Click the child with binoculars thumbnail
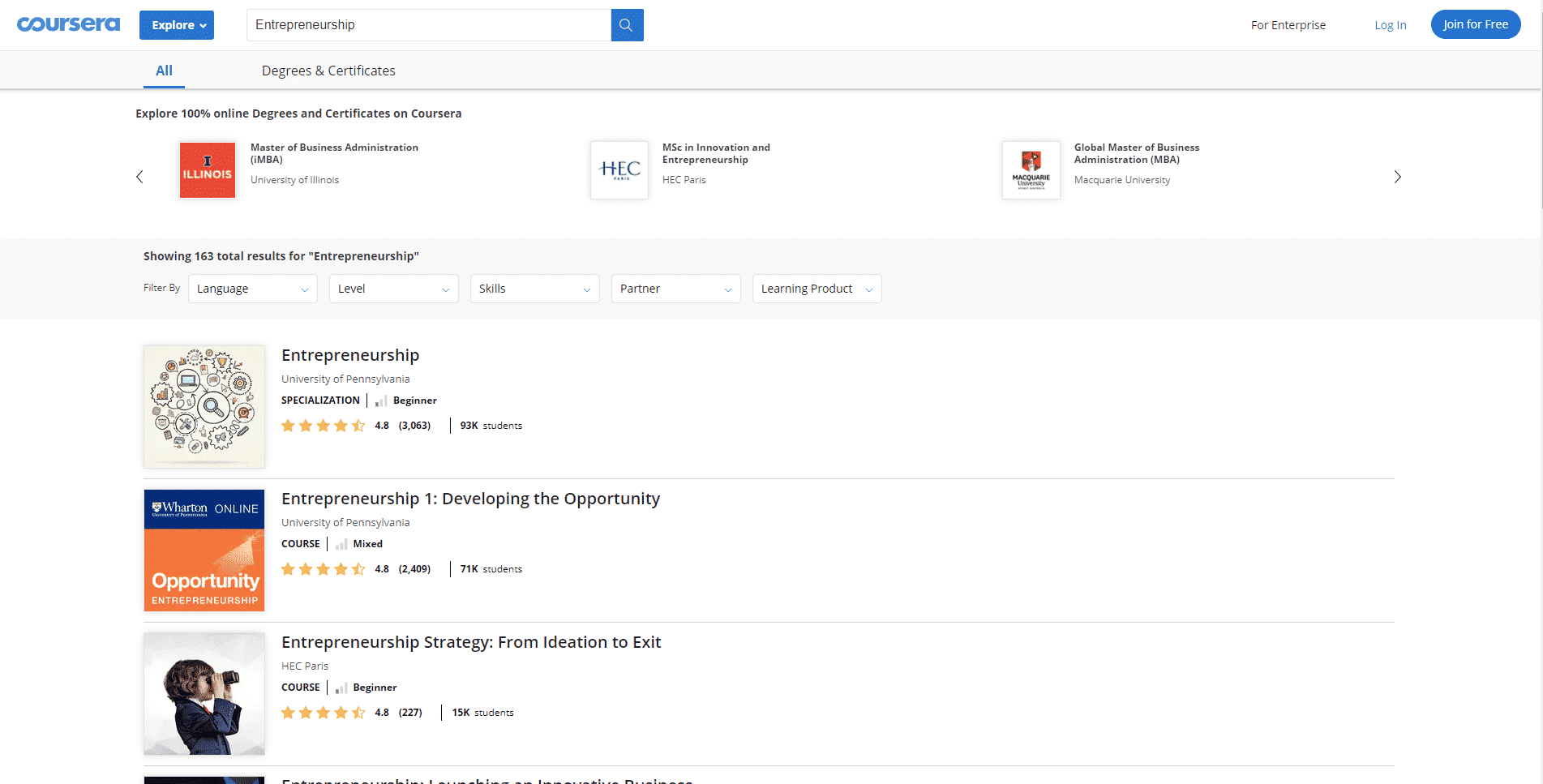Image resolution: width=1543 pixels, height=784 pixels. [x=204, y=694]
